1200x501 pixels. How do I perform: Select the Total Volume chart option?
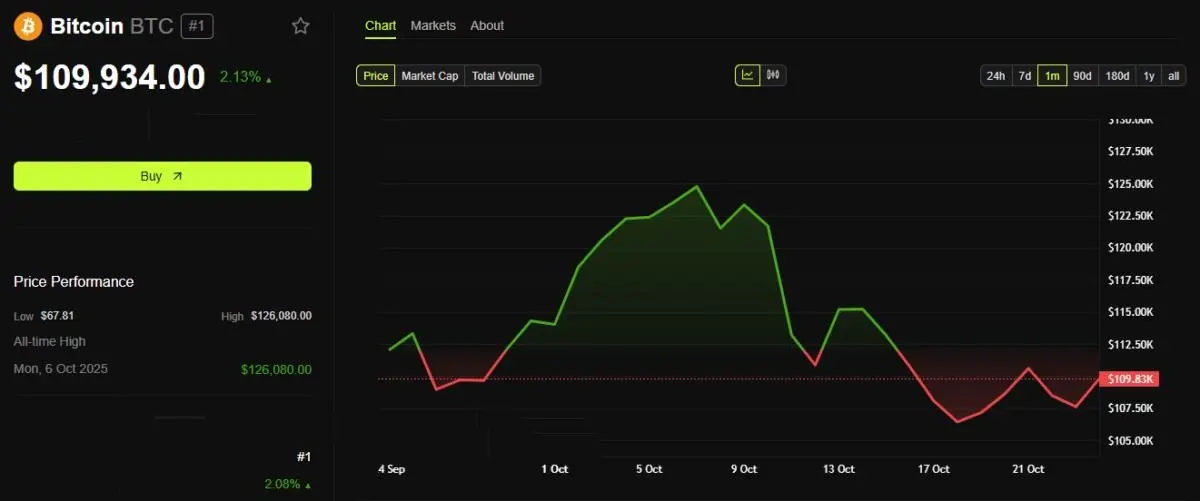503,75
